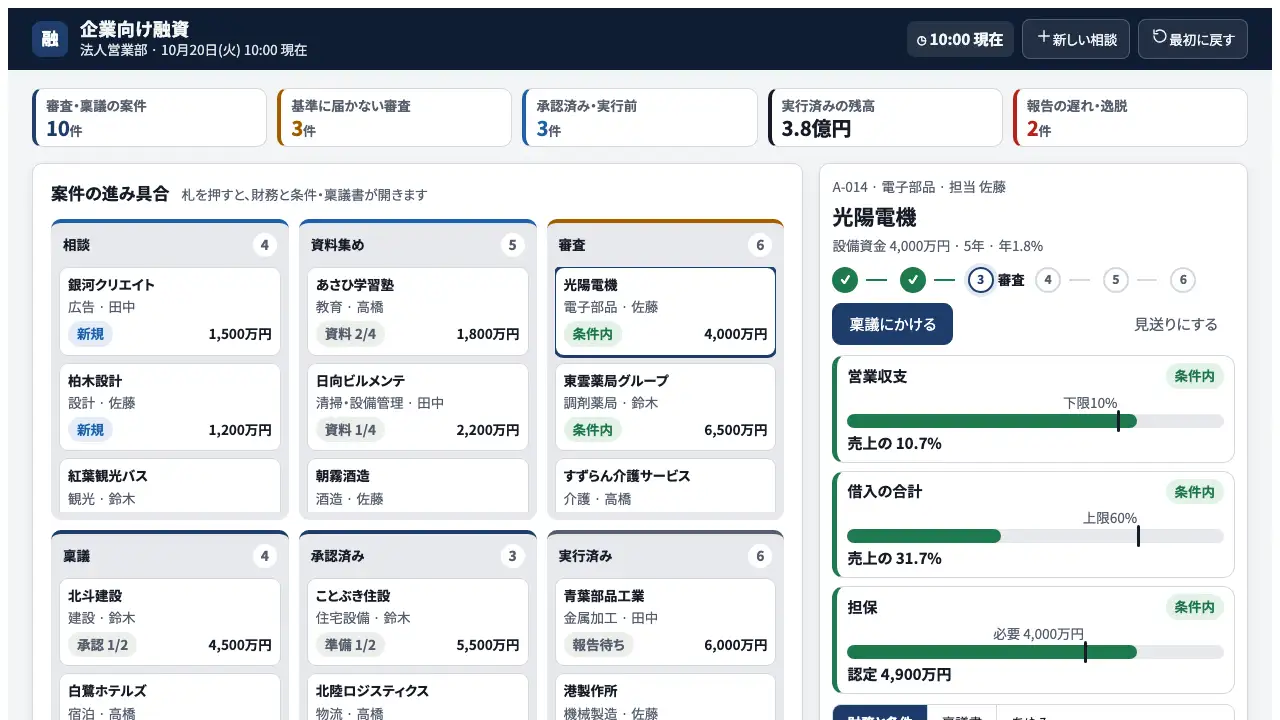The width and height of the screenshot is (1280, 720).
Task: Select step 5 circle in progress tracker
Action: (x=1115, y=280)
